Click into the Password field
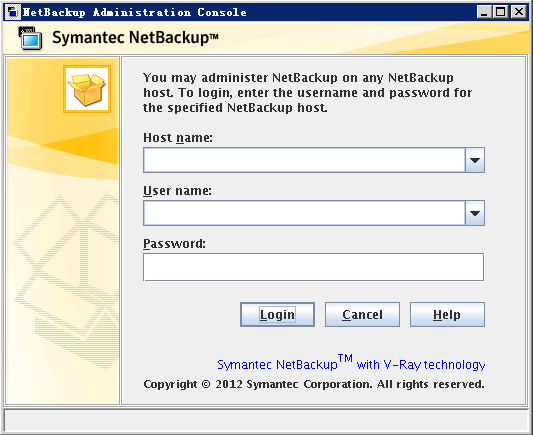 click(313, 267)
